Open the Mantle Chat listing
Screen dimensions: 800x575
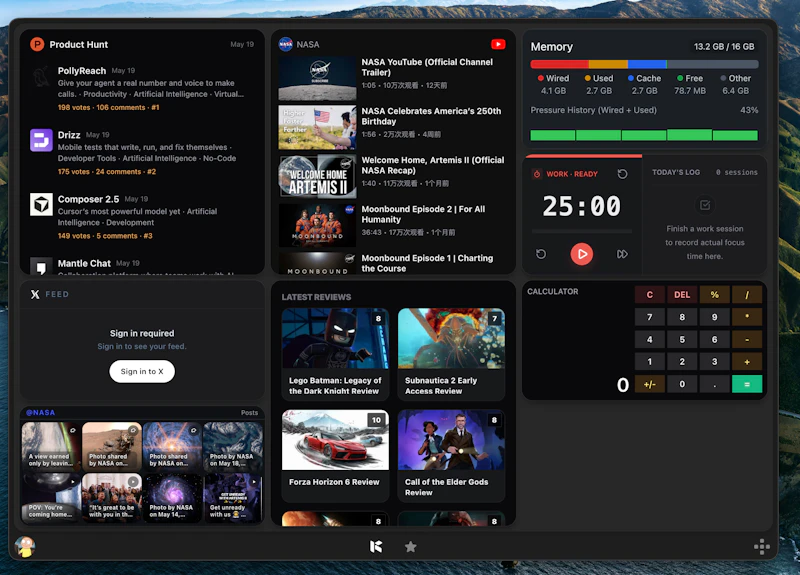click(x=143, y=265)
